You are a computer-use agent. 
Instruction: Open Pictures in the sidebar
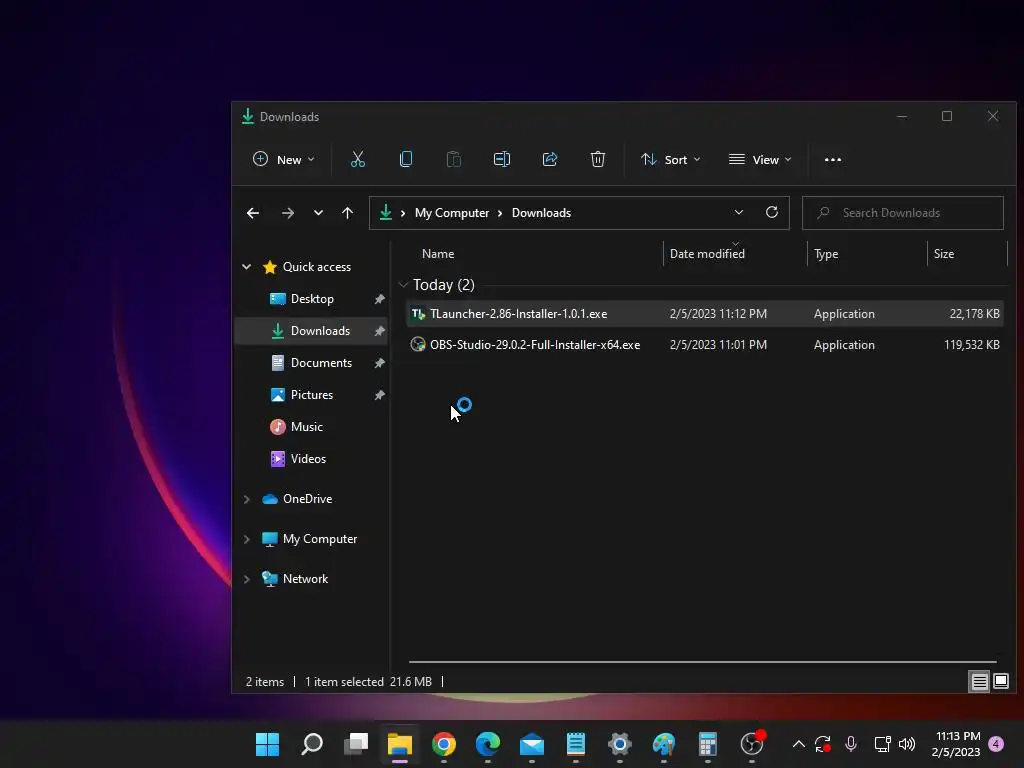(311, 394)
